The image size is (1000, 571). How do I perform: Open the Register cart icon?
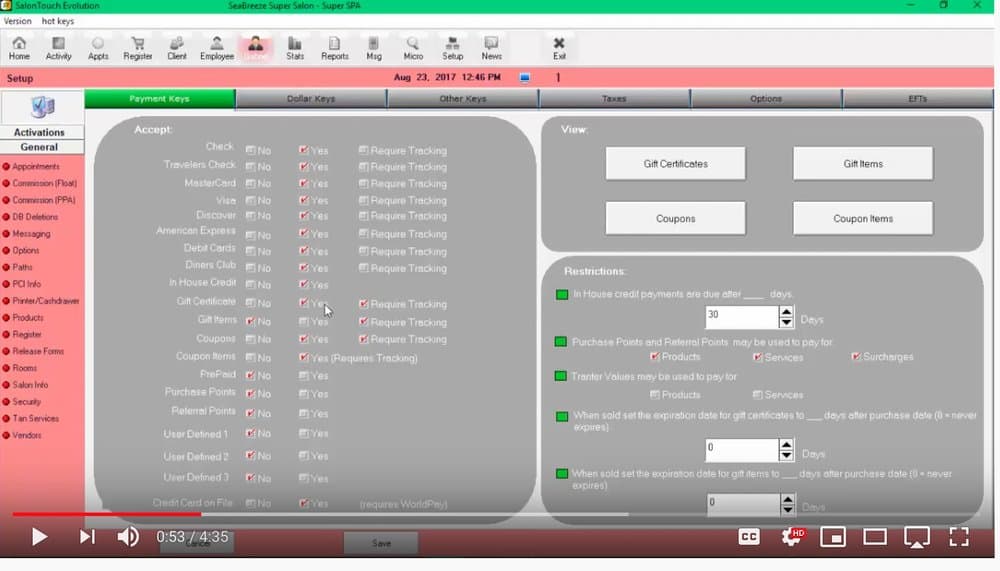click(138, 48)
